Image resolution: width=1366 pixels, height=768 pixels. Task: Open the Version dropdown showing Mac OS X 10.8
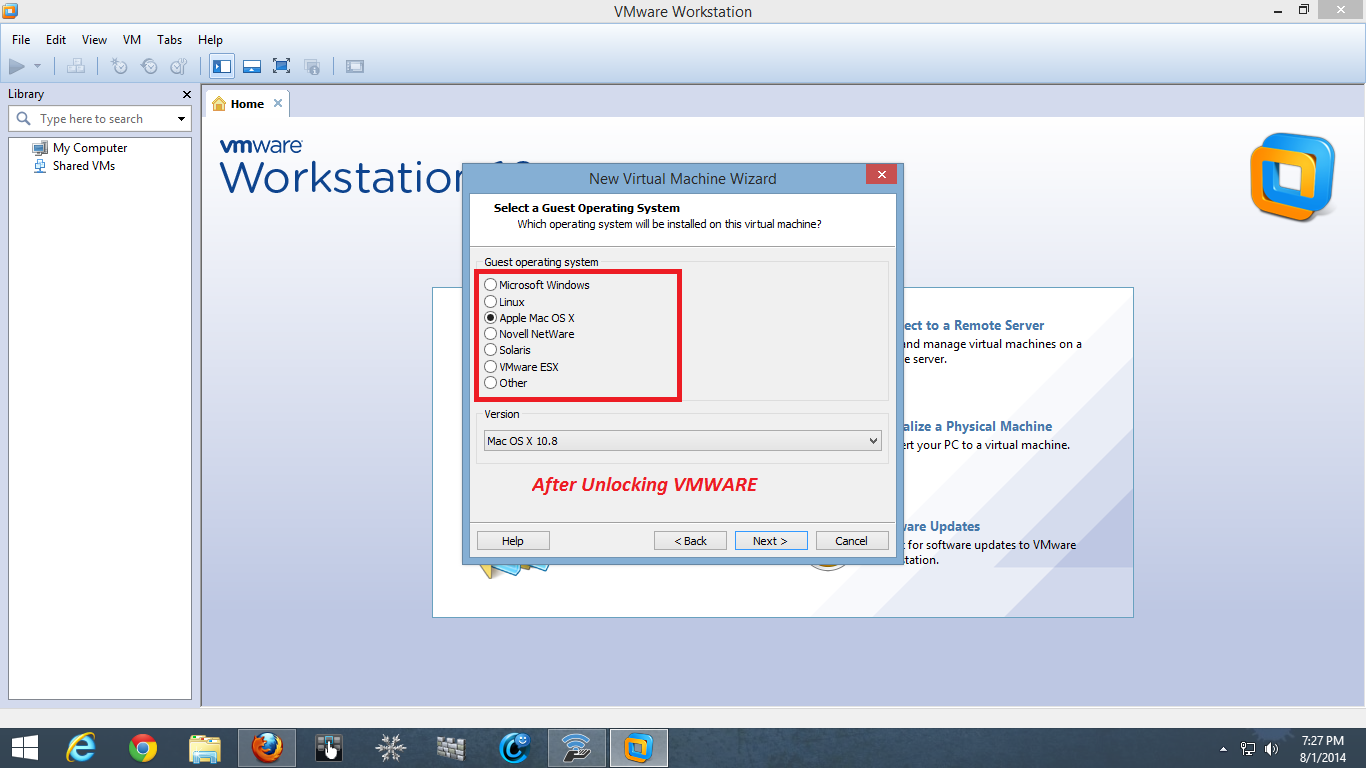tap(682, 441)
